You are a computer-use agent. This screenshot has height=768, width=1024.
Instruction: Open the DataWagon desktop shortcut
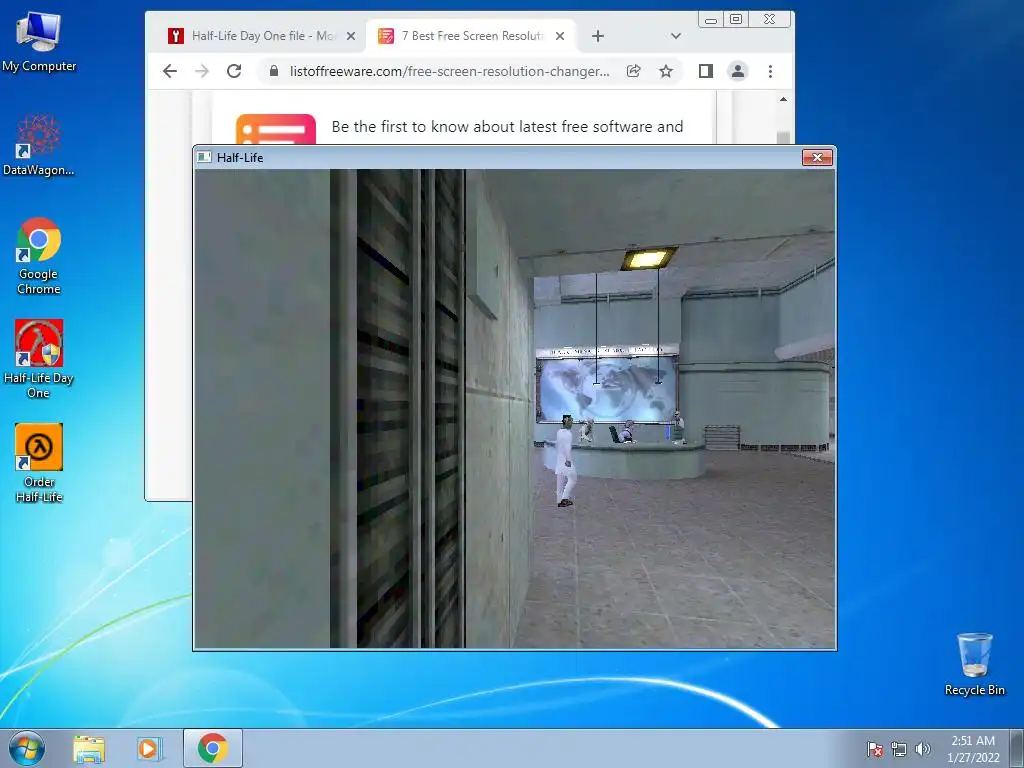coord(39,144)
